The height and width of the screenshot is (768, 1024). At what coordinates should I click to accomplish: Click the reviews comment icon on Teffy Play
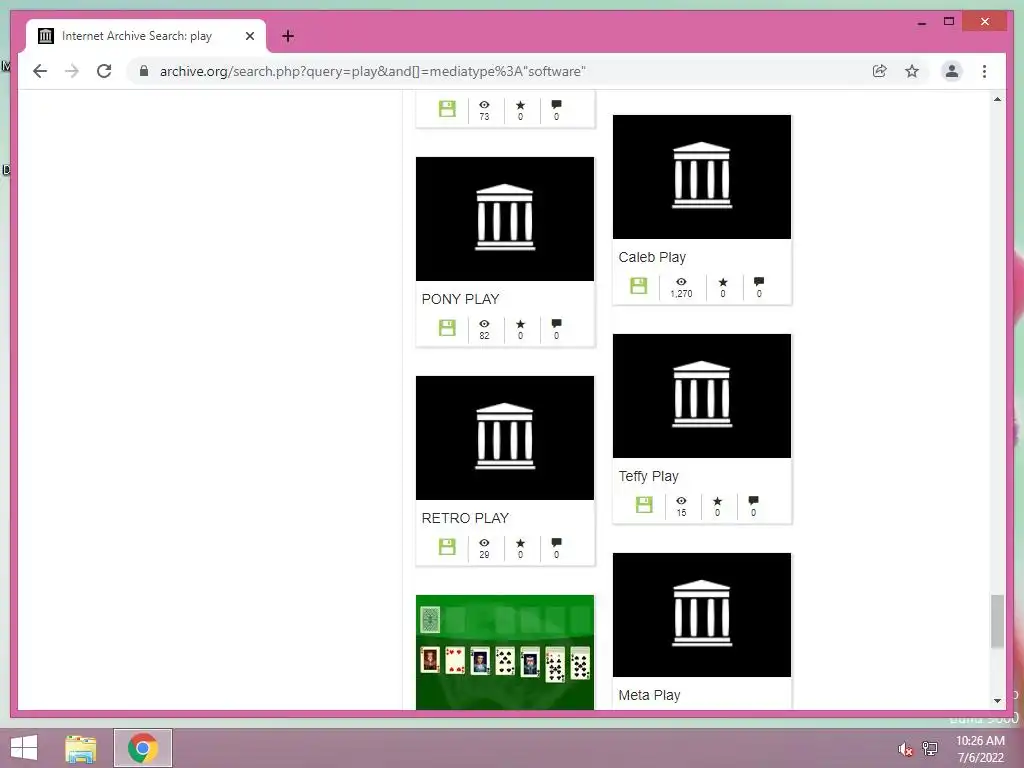tap(754, 500)
